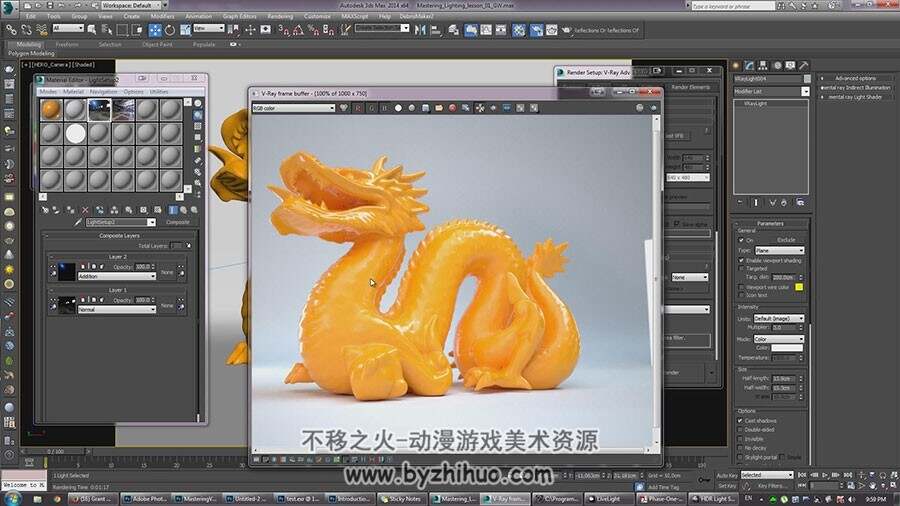Click the Mirror tool icon
Image resolution: width=900 pixels, height=506 pixels.
[420, 30]
